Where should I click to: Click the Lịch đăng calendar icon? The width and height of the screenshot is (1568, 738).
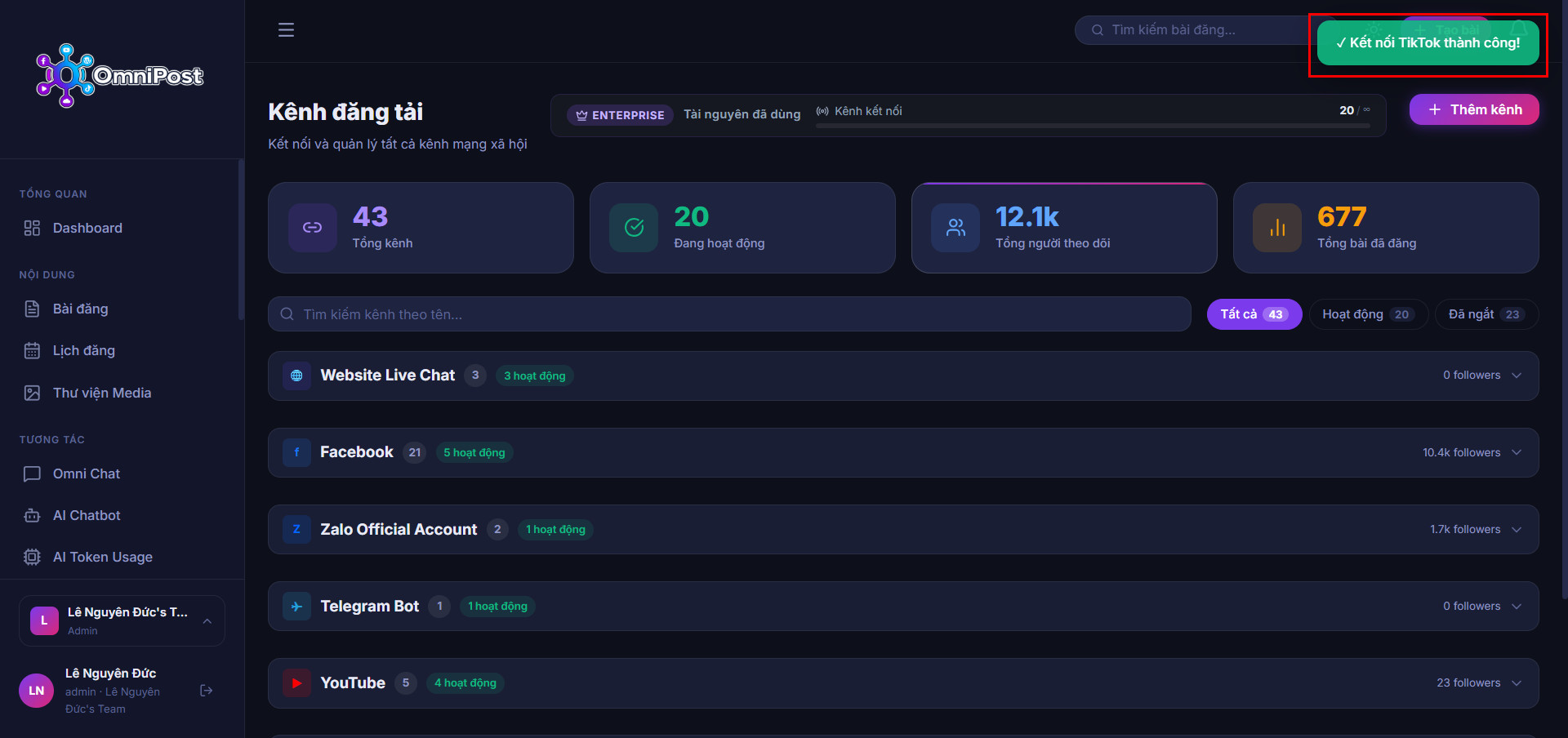(32, 350)
